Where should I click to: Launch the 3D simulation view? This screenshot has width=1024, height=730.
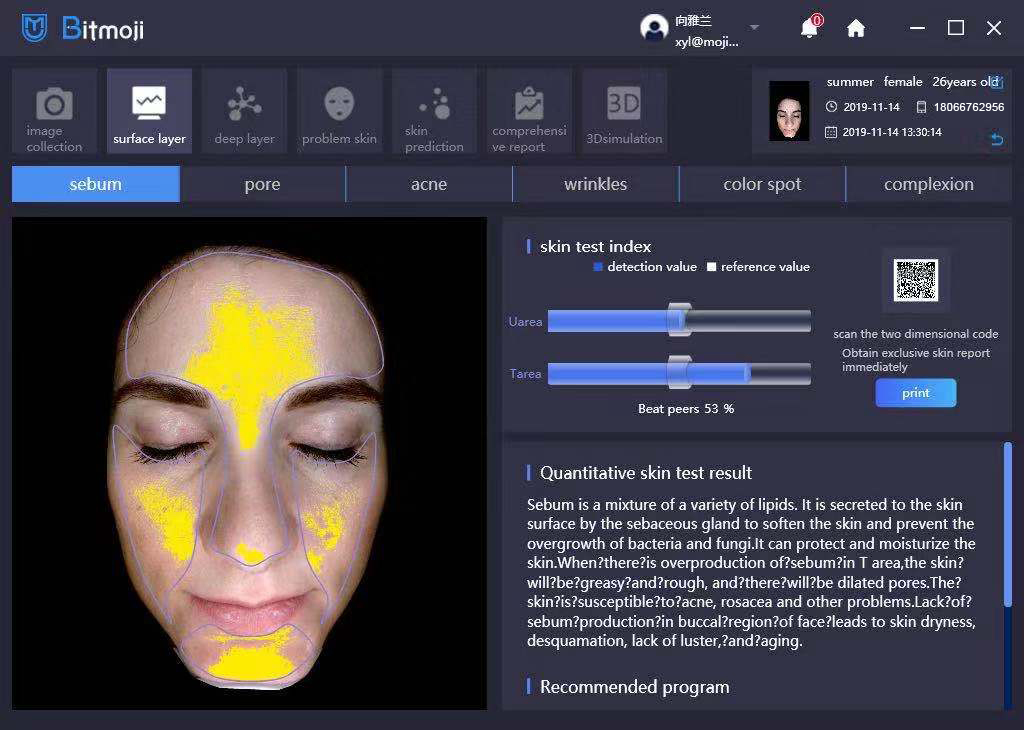[624, 110]
